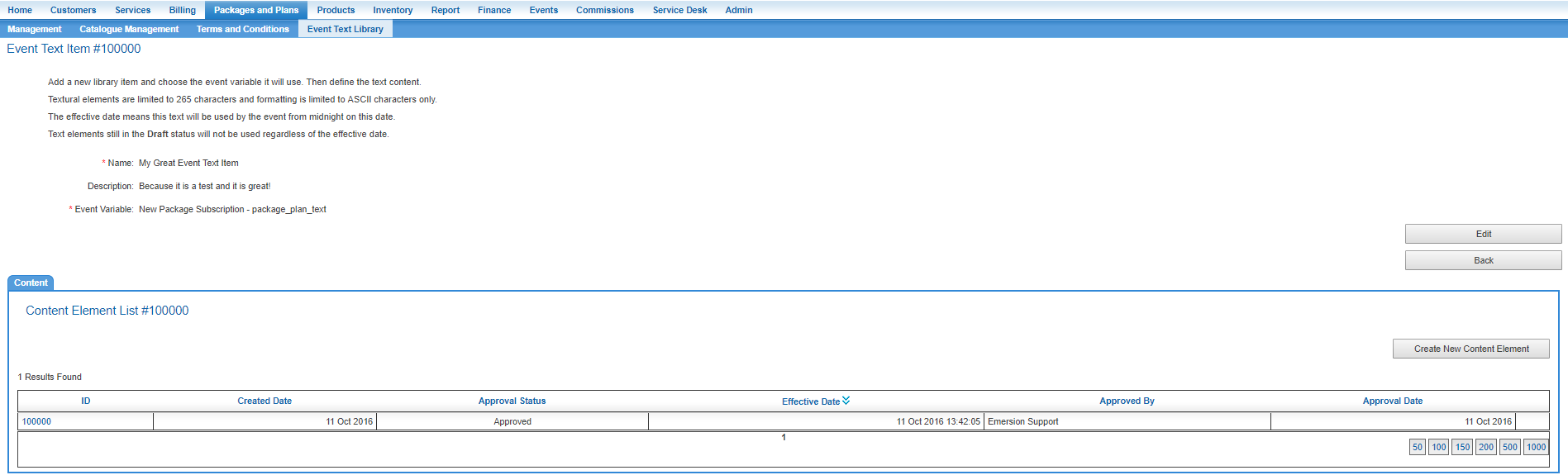The height and width of the screenshot is (475, 1568).
Task: Open the Admin menu
Action: pos(738,10)
